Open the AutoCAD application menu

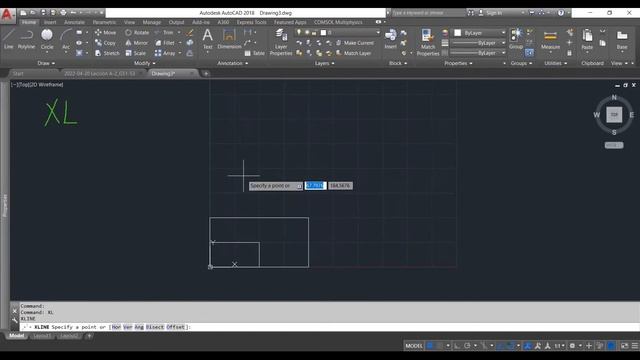(x=7, y=15)
